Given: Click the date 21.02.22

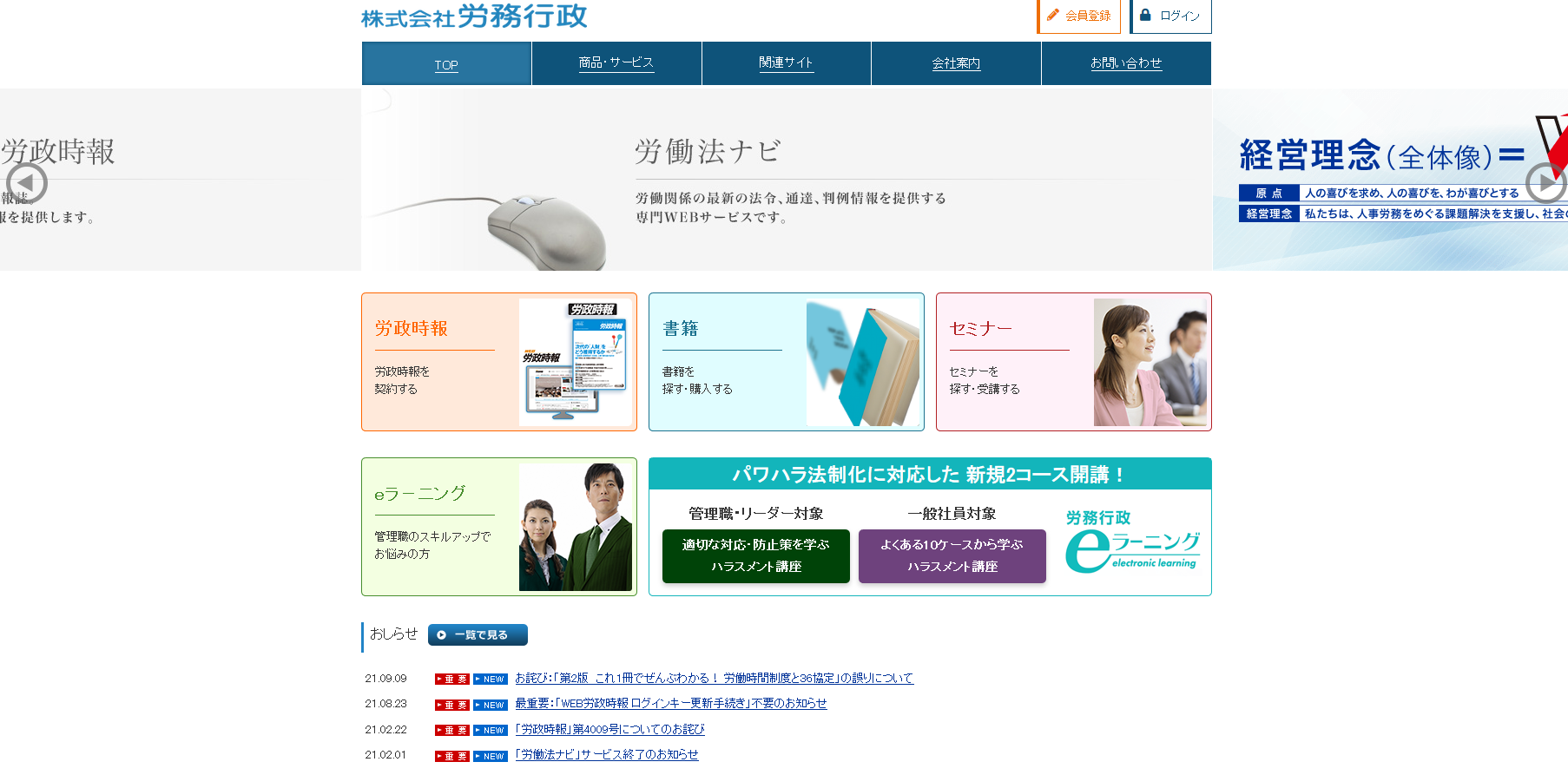Looking at the screenshot, I should pyautogui.click(x=385, y=730).
